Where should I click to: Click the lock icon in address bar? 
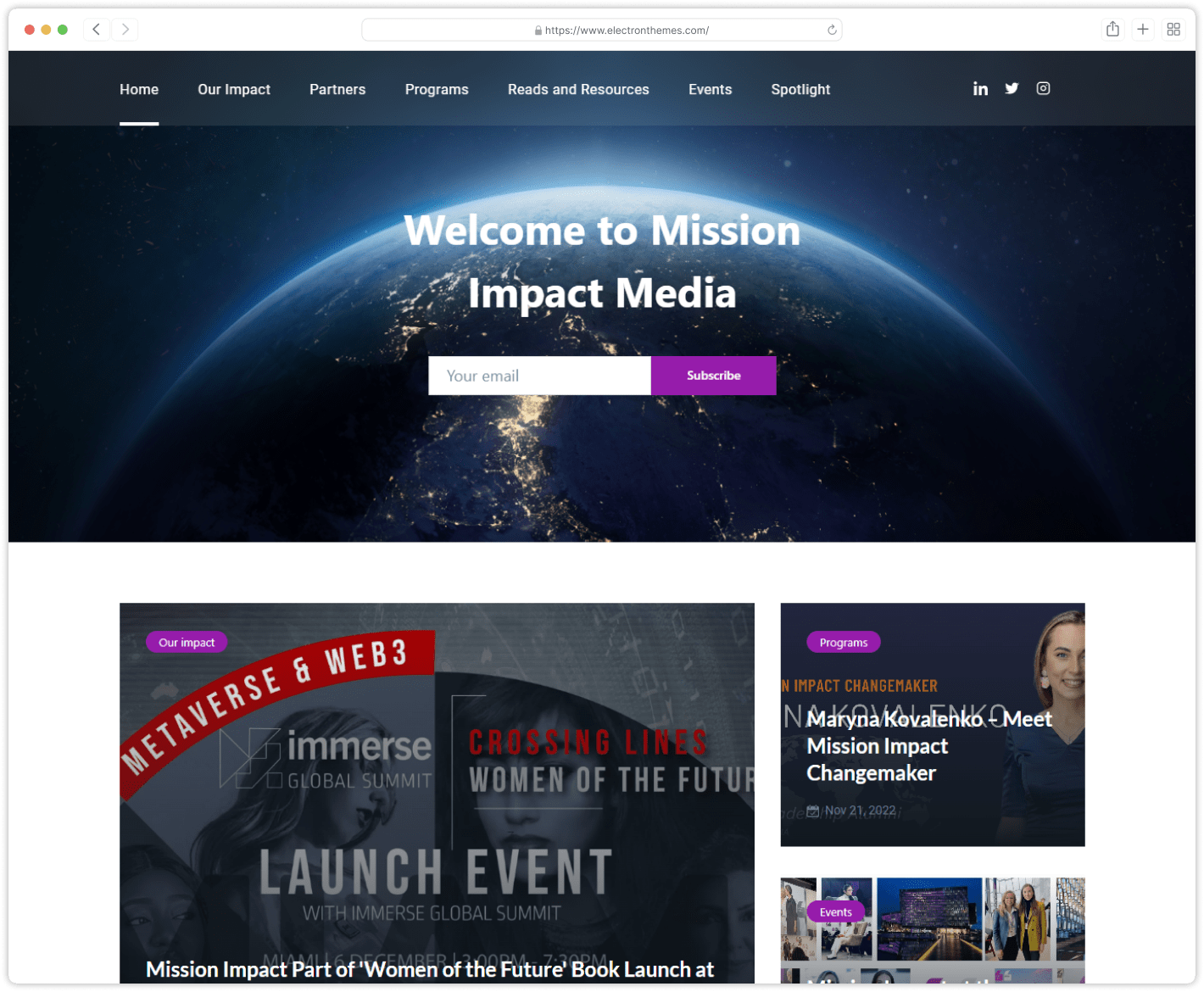tap(538, 31)
